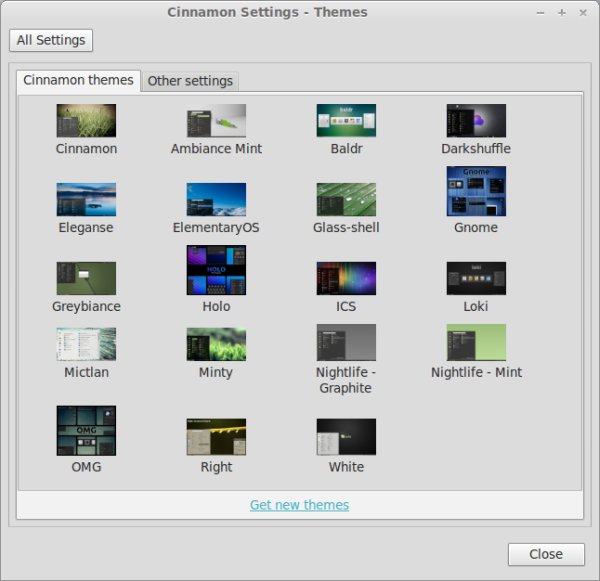The height and width of the screenshot is (581, 600).
Task: Open the Cinnamon themes tab
Action: [78, 80]
